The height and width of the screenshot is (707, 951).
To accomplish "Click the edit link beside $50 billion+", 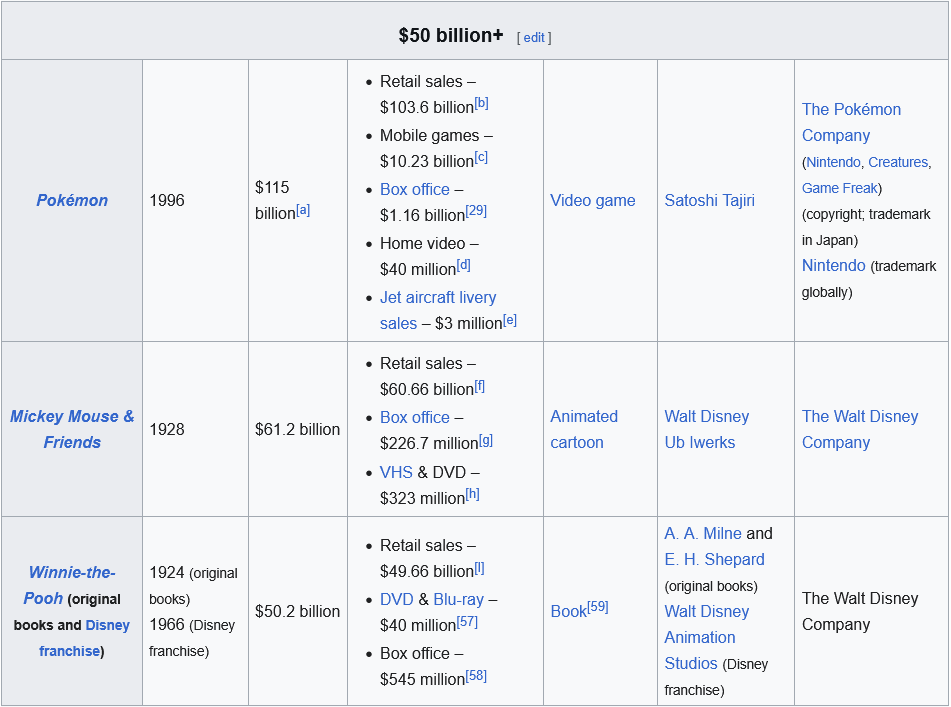I will 534,38.
